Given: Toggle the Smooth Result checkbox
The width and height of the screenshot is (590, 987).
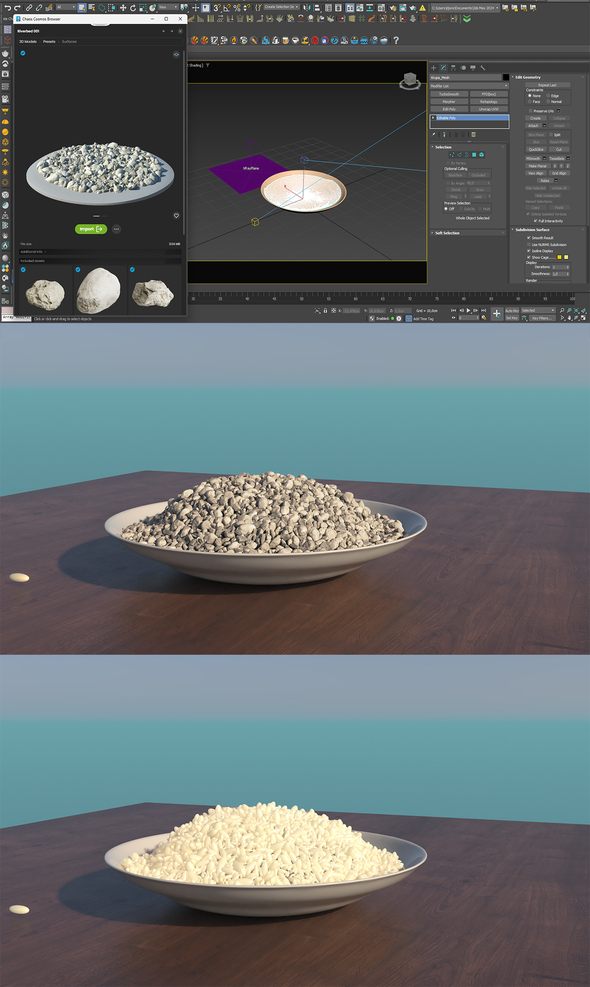Looking at the screenshot, I should 529,238.
